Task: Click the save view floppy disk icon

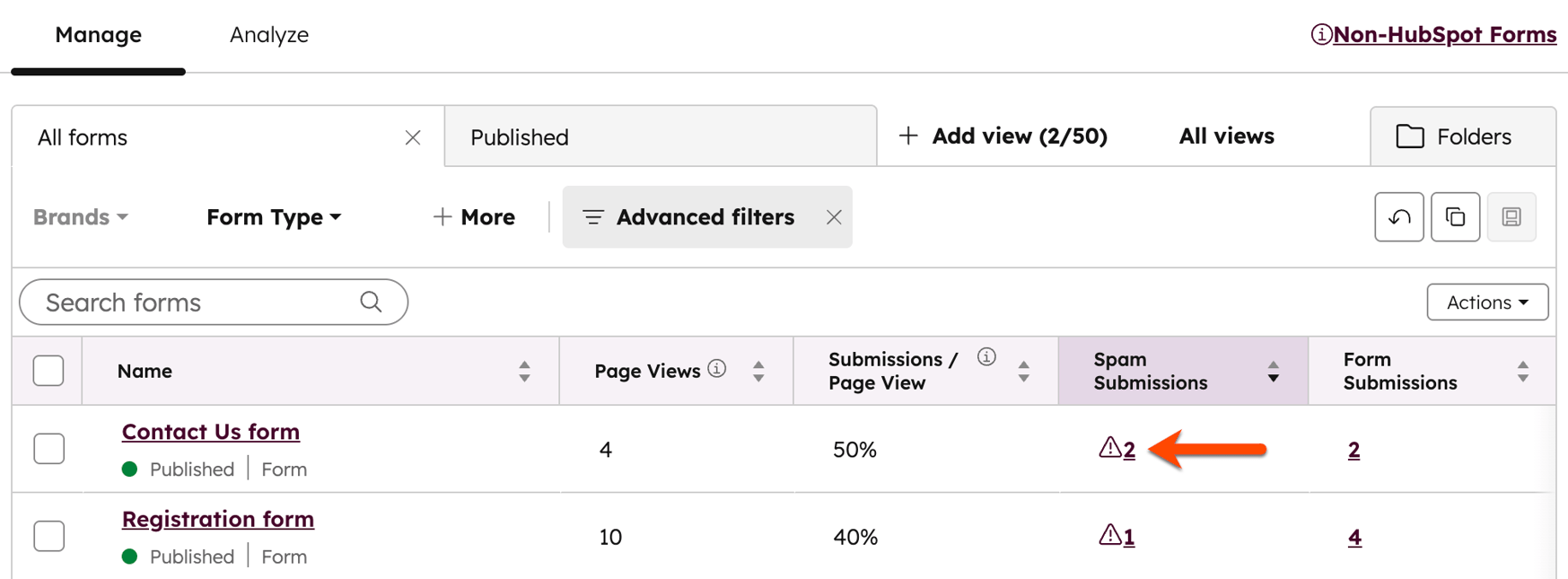Action: (1511, 216)
